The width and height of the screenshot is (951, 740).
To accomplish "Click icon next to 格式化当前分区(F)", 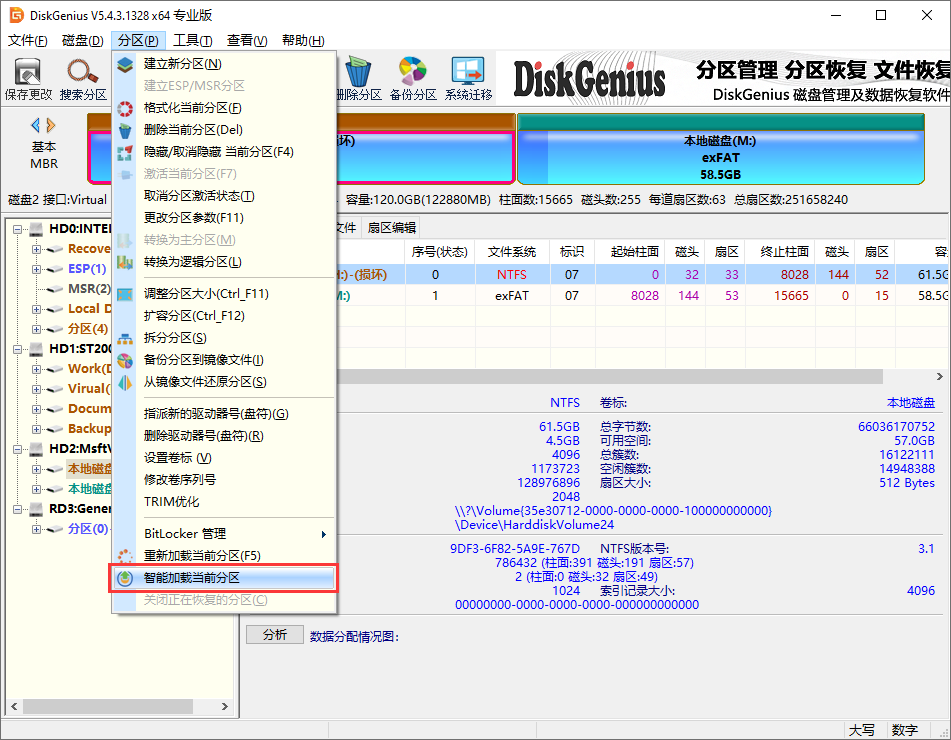I will (x=125, y=108).
